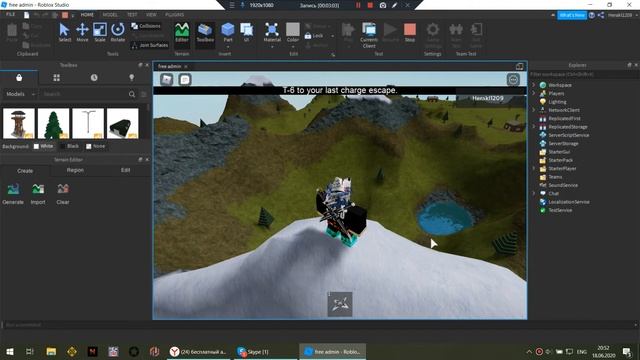Click the Toolbox search field
The width and height of the screenshot is (640, 360).
point(84,94)
